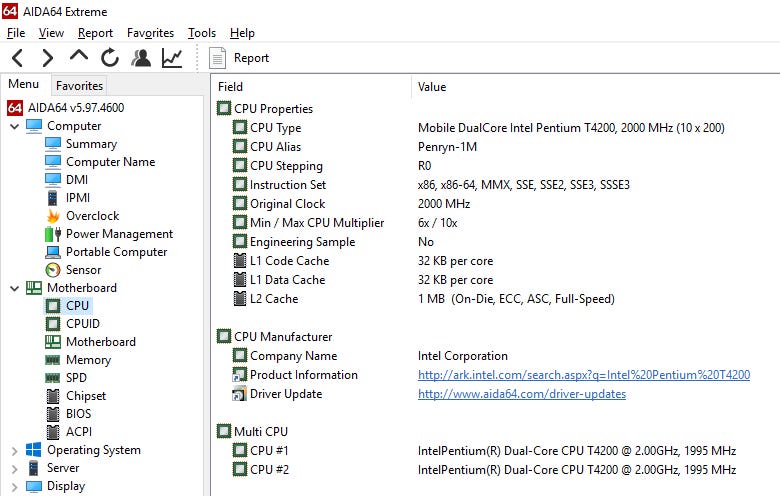
Task: Open the ark.intel.com Product Information link
Action: coord(583,375)
